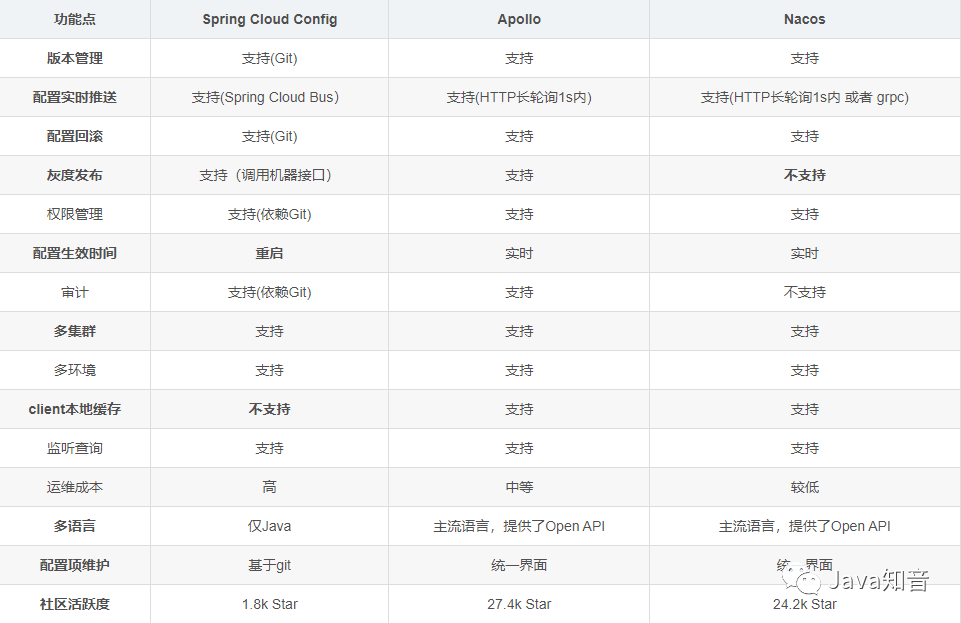Image resolution: width=961 pixels, height=623 pixels.
Task: Click the 权限管理 row label
Action: click(75, 214)
